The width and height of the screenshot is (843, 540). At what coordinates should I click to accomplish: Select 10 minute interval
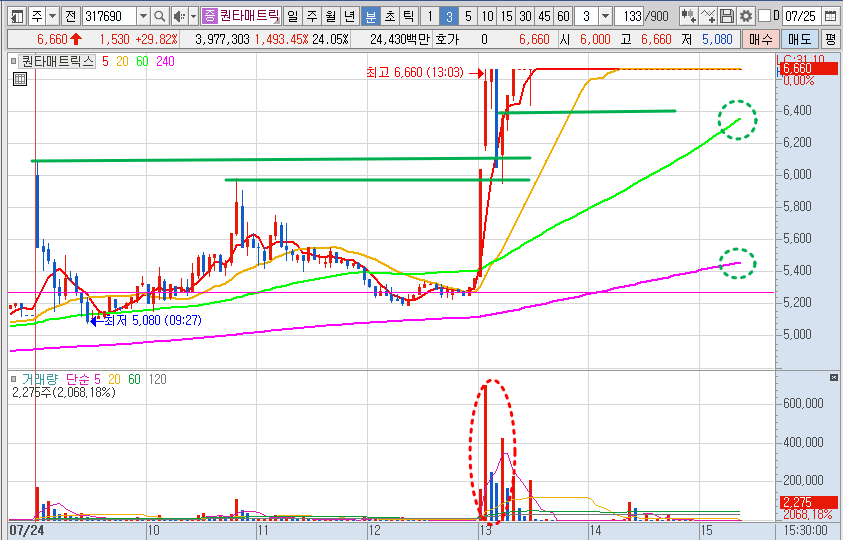[x=487, y=17]
